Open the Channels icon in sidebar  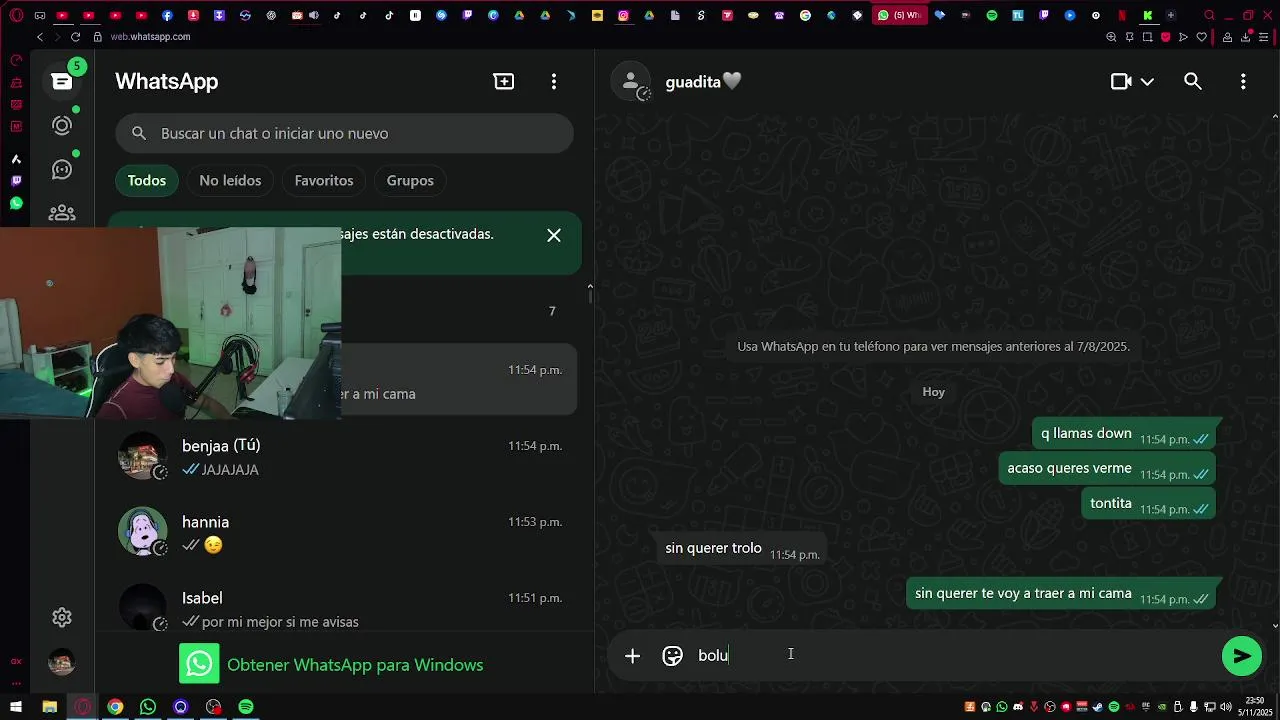[x=62, y=169]
